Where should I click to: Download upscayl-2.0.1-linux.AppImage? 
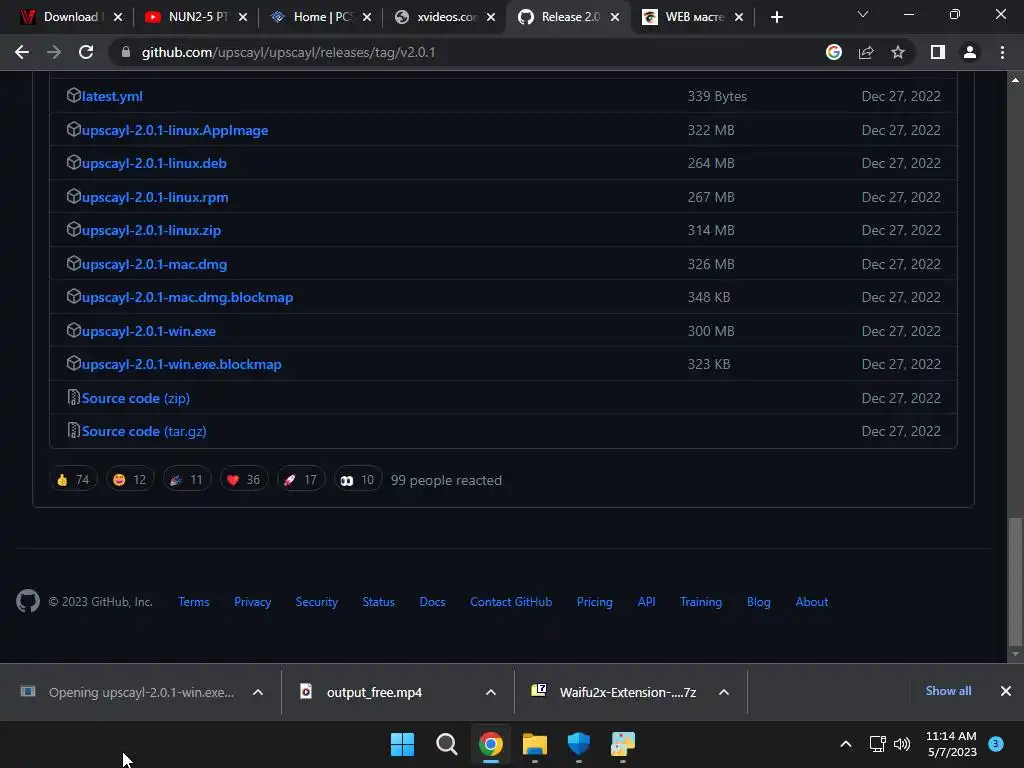(174, 130)
